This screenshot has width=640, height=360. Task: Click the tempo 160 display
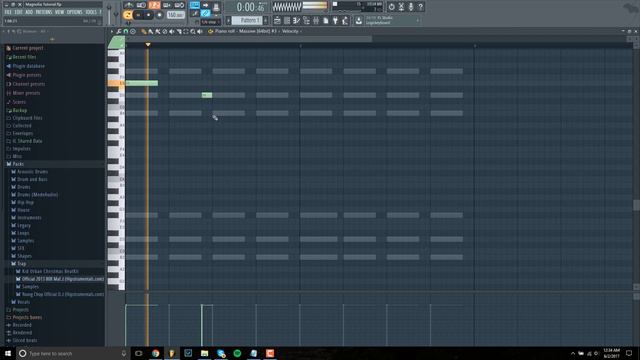click(x=176, y=15)
